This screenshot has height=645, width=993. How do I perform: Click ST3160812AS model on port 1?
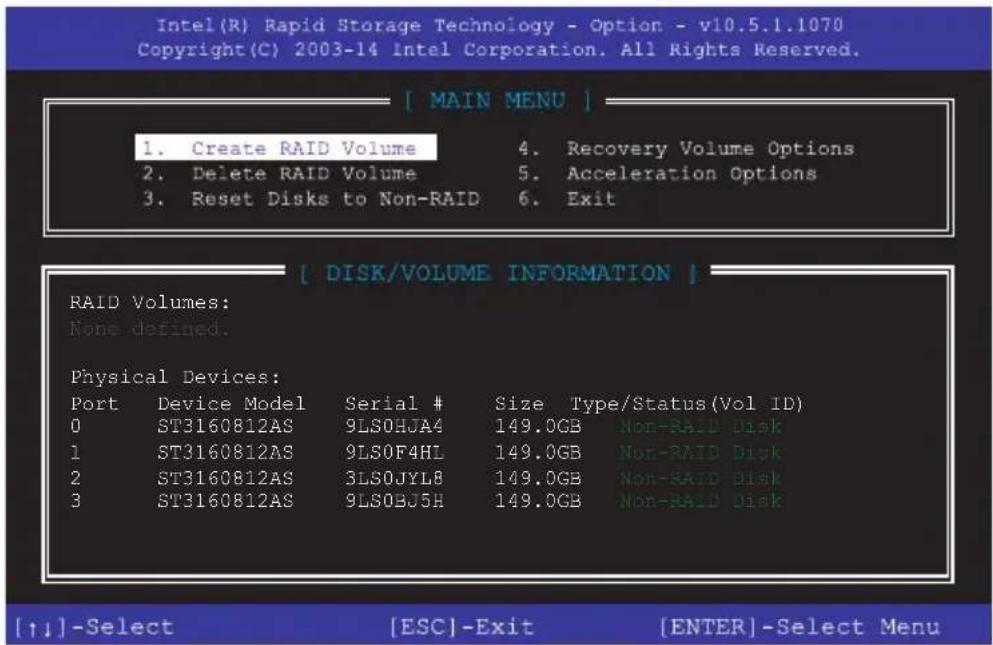225,452
